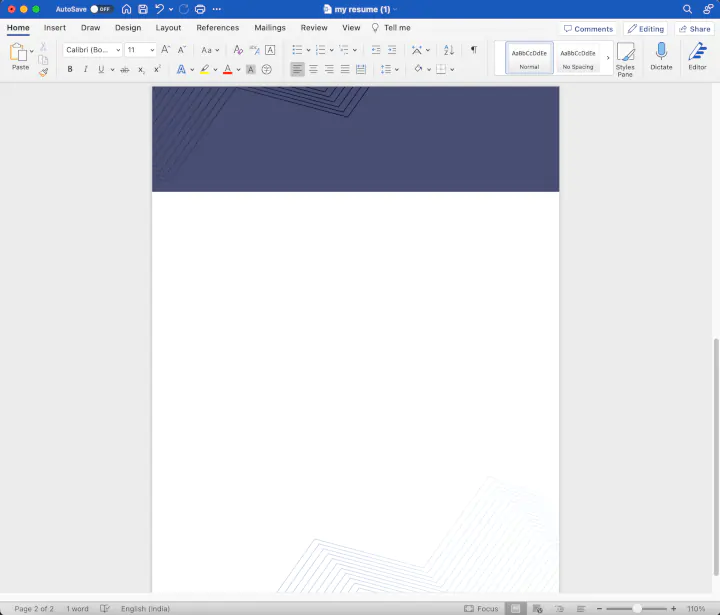Sort the selection alphabetically
The height and width of the screenshot is (615, 720).
pyautogui.click(x=449, y=50)
